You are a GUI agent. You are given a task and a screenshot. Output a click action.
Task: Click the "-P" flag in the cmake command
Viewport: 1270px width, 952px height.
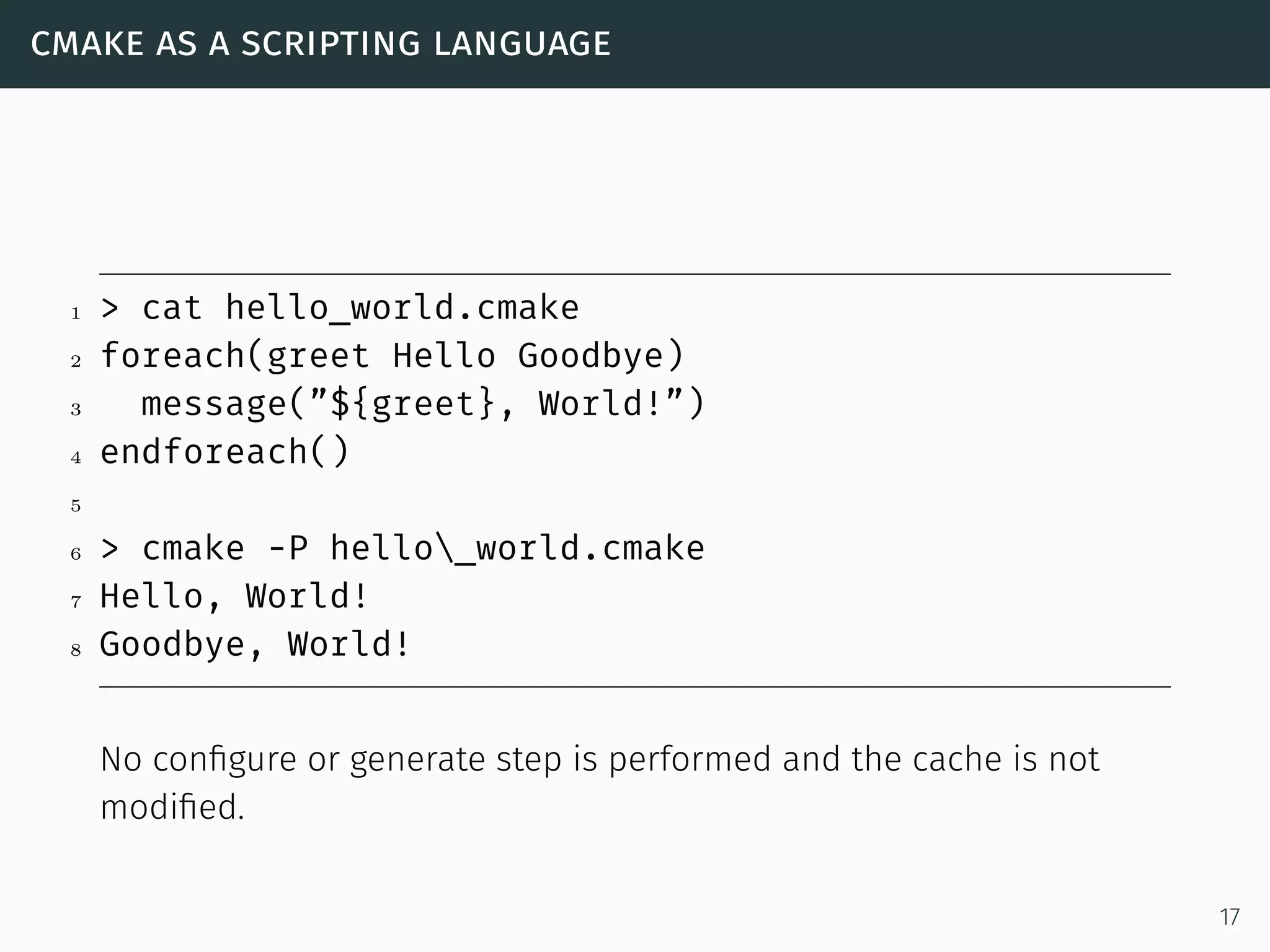tap(288, 549)
